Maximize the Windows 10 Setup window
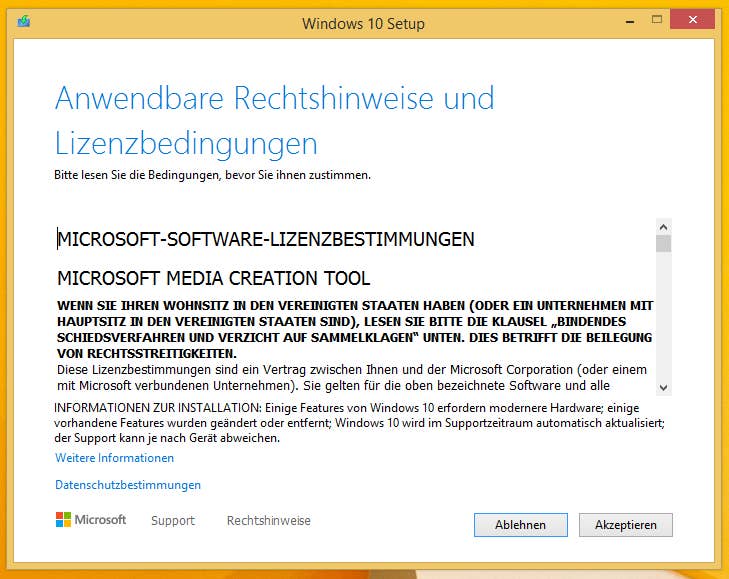 (656, 18)
